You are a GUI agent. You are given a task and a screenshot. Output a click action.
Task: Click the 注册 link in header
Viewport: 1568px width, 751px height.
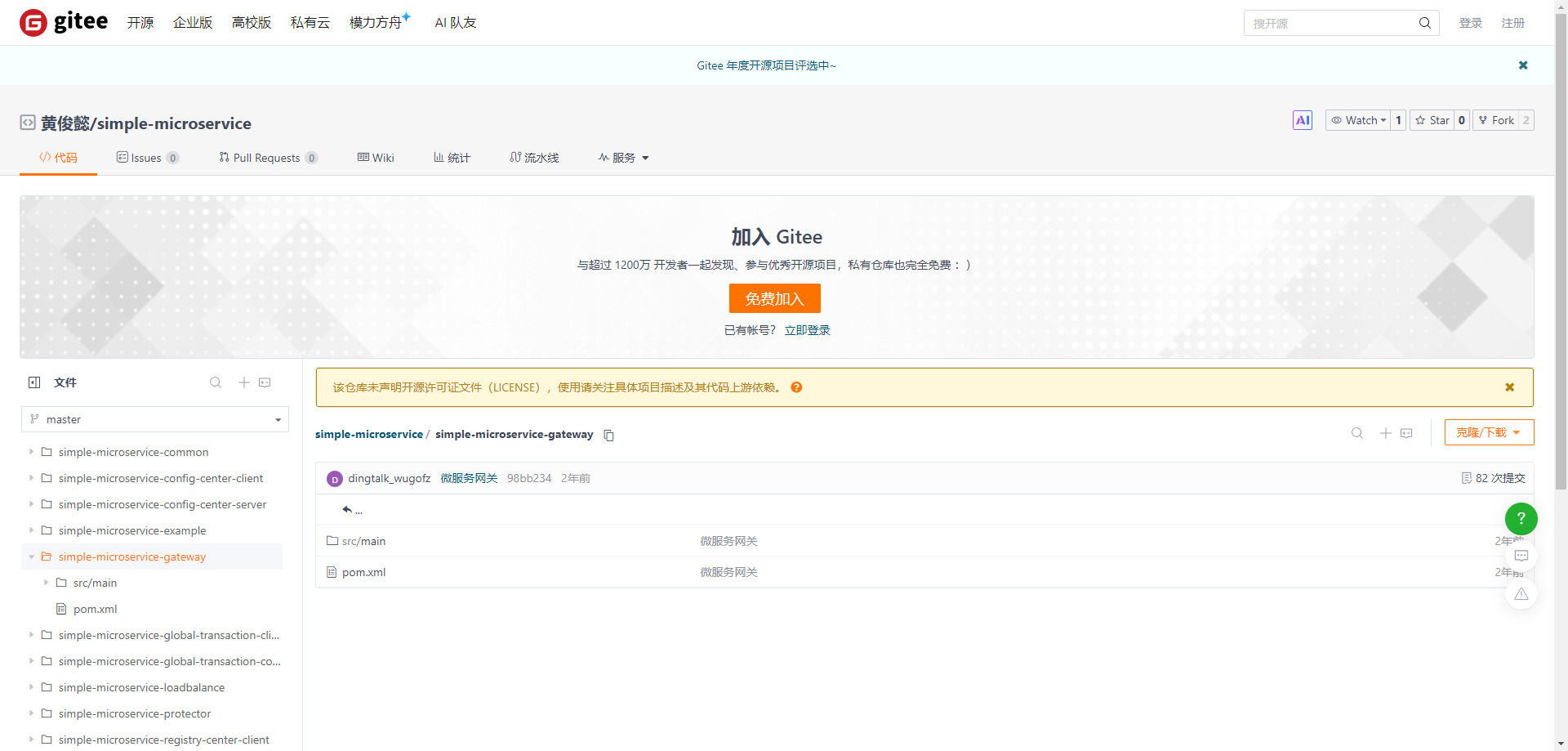click(x=1512, y=23)
